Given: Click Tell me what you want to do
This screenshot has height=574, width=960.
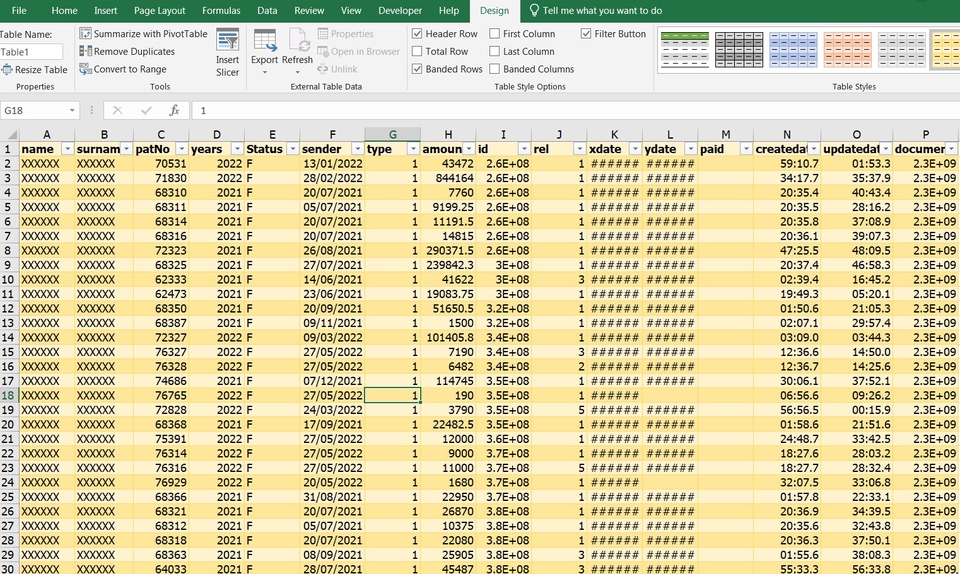Looking at the screenshot, I should pyautogui.click(x=602, y=10).
